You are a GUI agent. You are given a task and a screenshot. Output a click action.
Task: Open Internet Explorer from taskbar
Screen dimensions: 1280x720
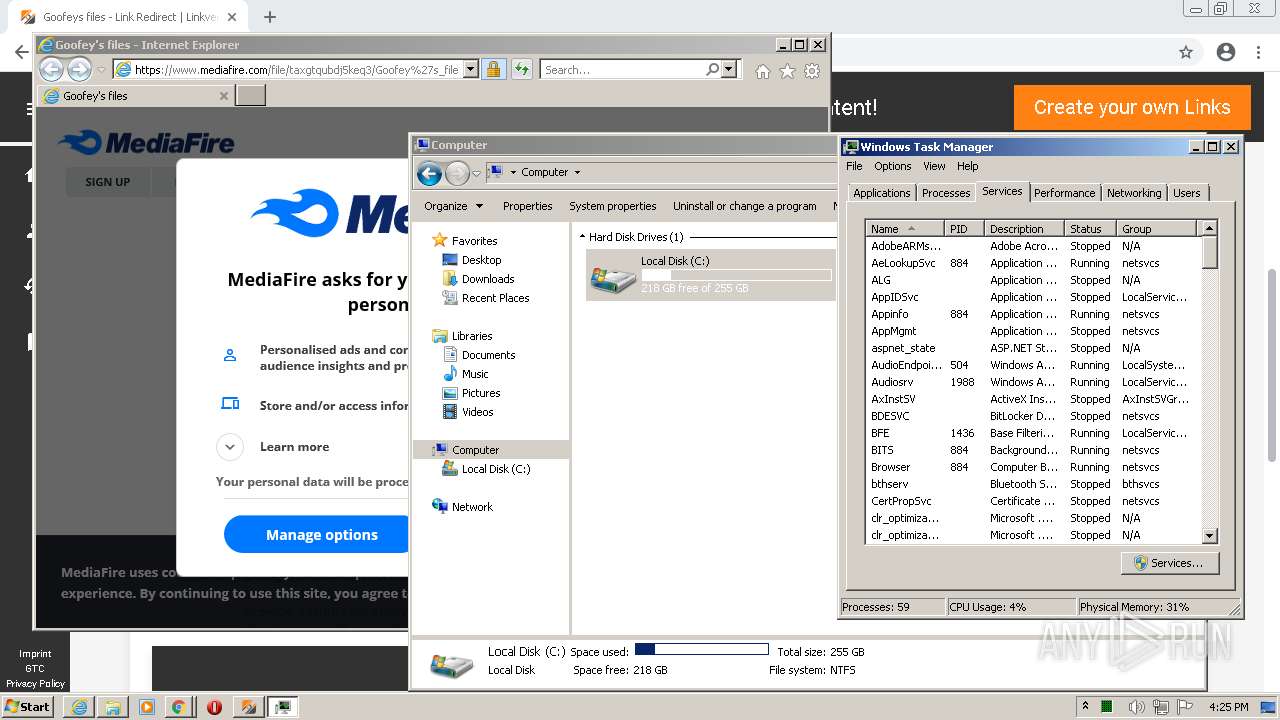79,707
